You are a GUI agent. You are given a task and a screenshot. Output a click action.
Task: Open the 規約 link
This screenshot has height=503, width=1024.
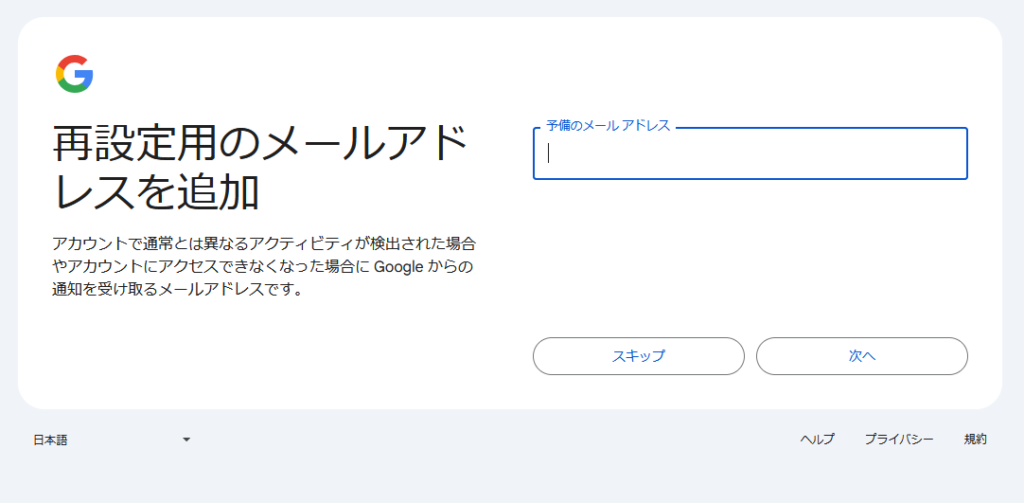[975, 440]
